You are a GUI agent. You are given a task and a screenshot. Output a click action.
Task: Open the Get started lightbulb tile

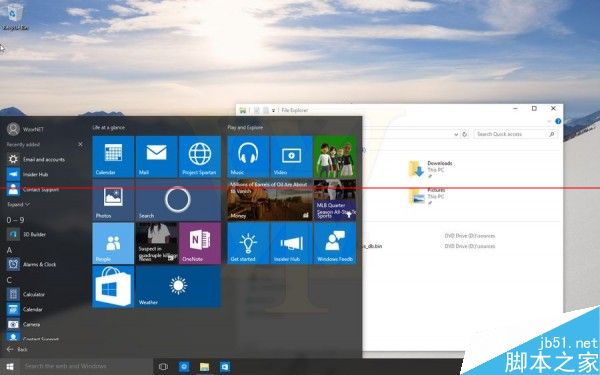(248, 243)
